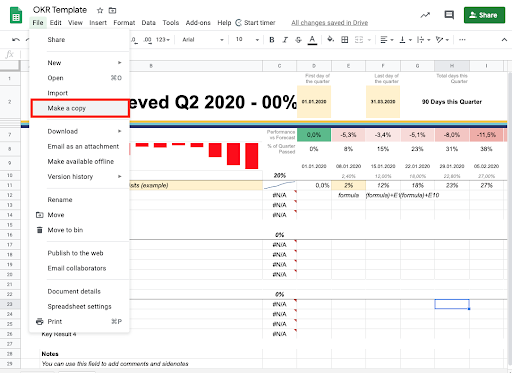Select Share in the File menu

79,40
